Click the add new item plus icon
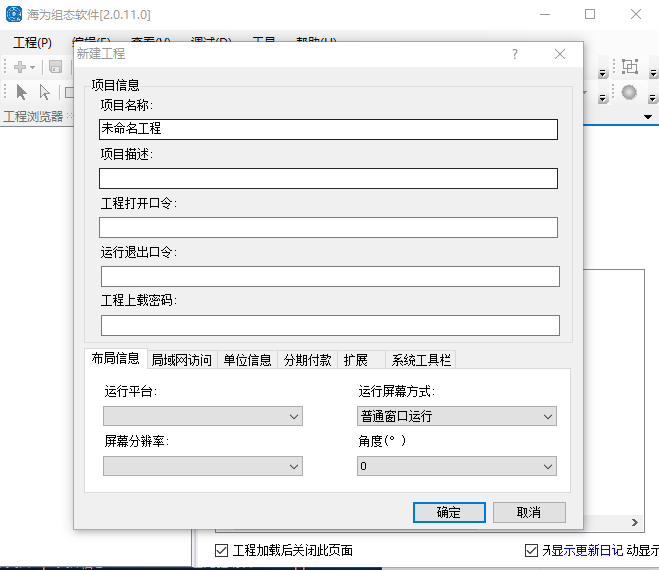Screen dimensions: 659x570 [20, 67]
